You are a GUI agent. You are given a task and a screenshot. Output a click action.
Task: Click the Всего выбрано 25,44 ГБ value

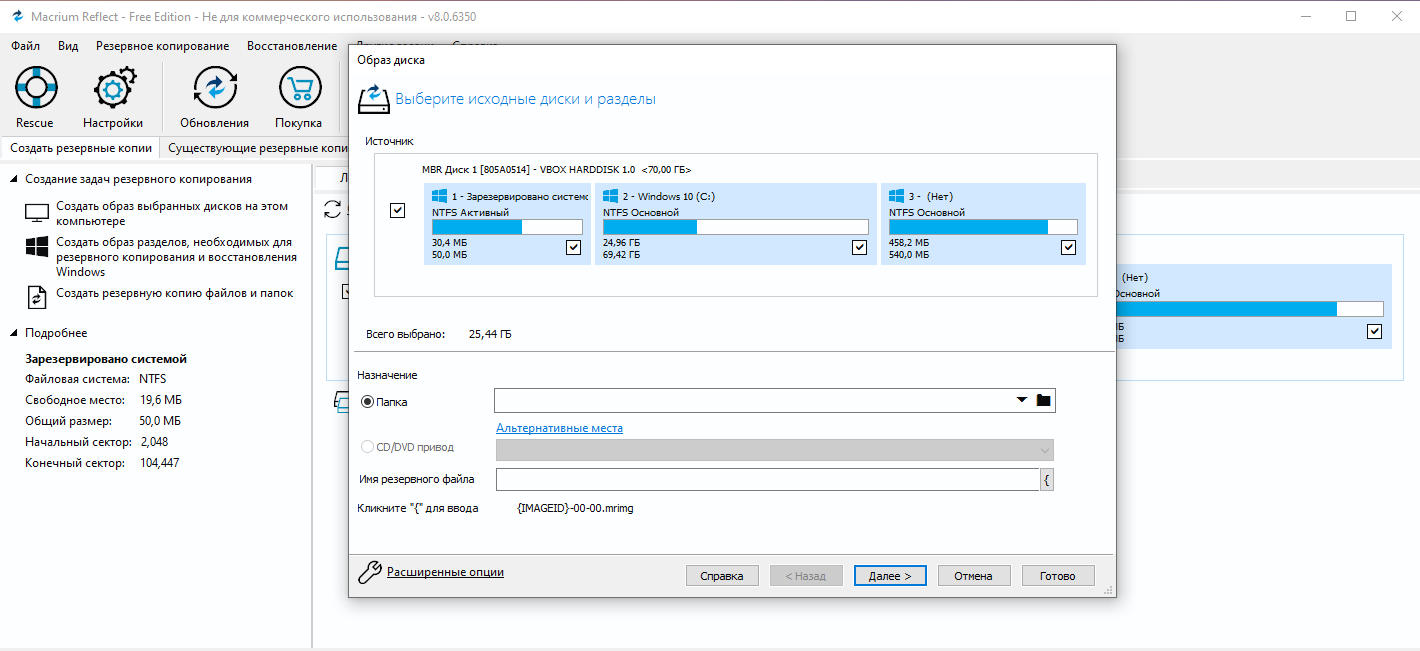[x=490, y=334]
